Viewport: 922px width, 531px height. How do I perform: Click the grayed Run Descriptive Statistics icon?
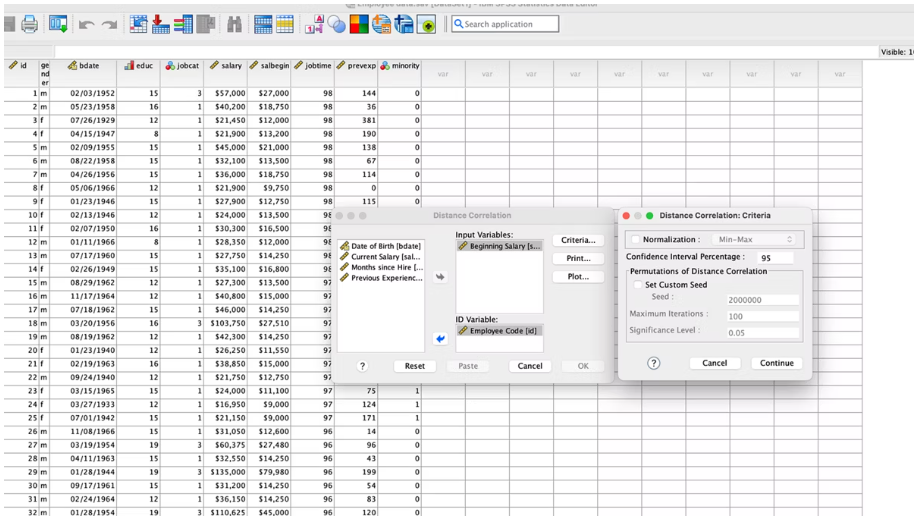[205, 24]
